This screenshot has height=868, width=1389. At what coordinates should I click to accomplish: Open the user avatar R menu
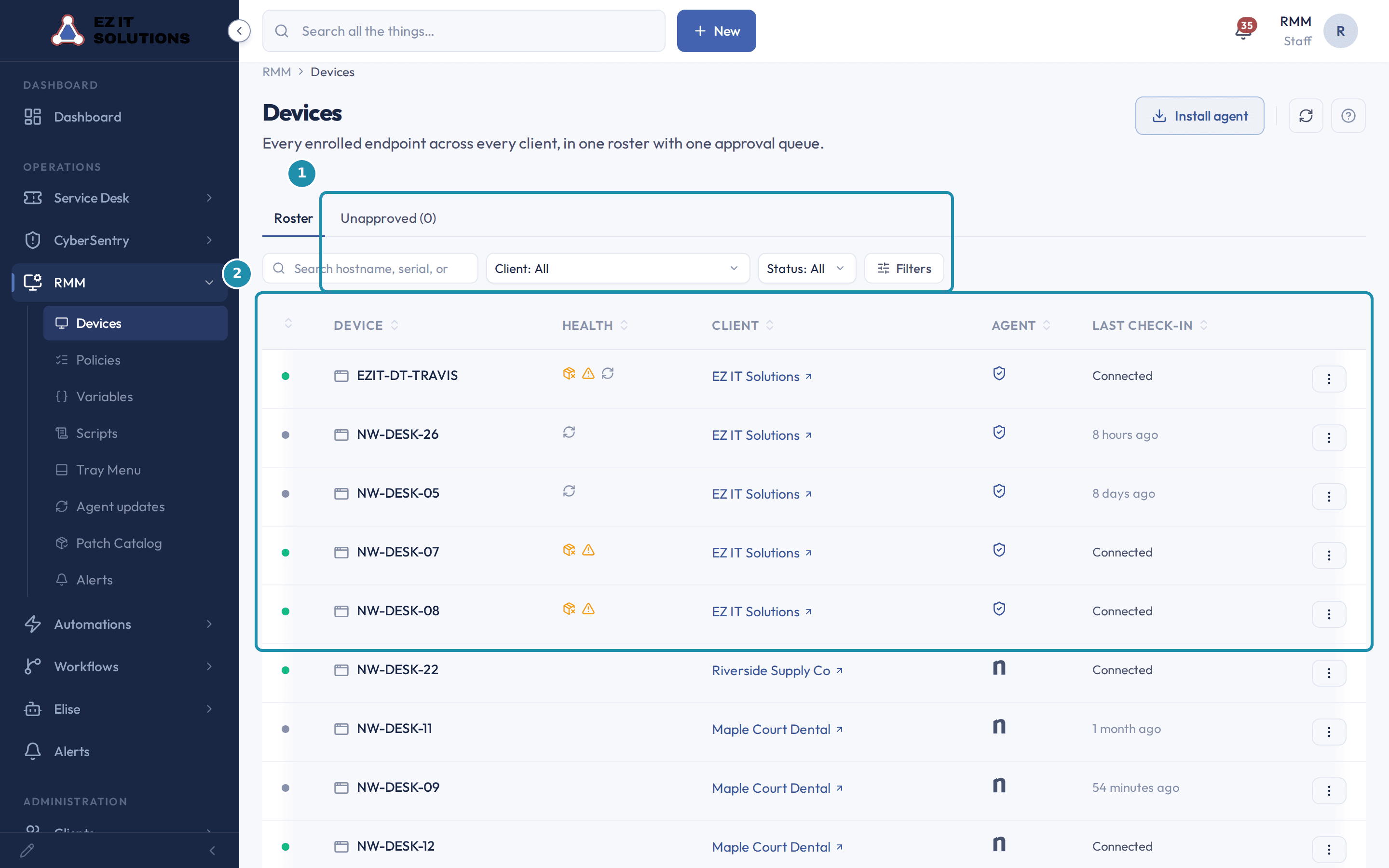tap(1340, 31)
